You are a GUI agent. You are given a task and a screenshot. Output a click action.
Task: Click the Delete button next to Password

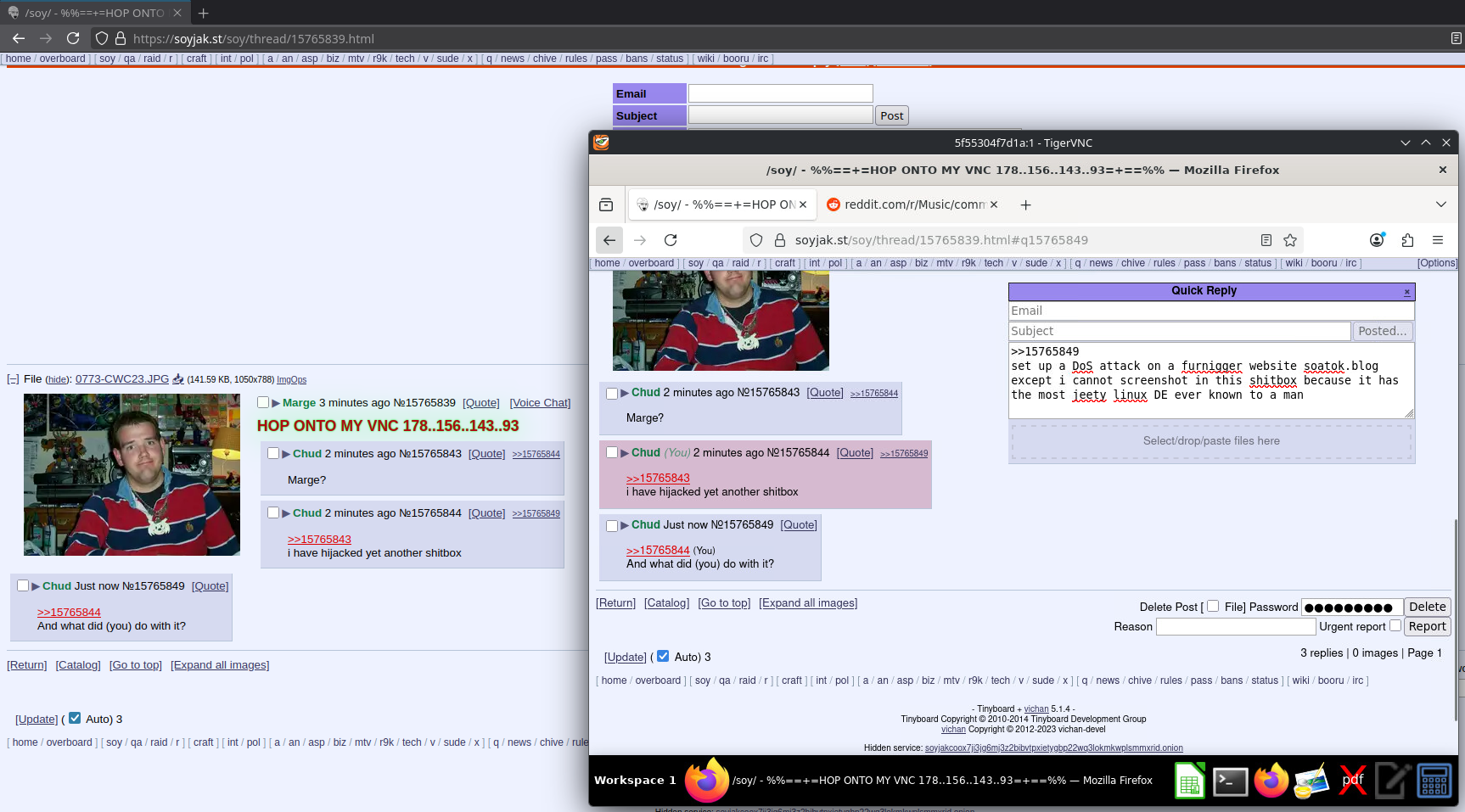1427,607
